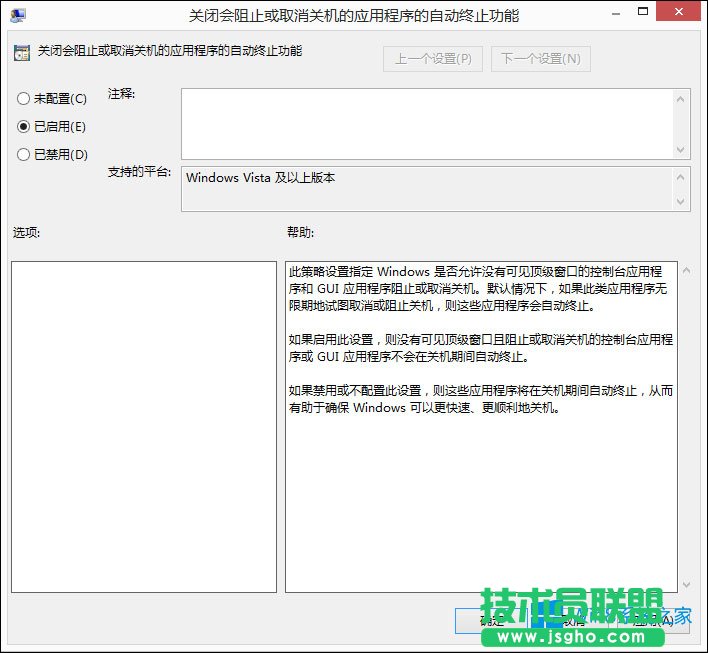The height and width of the screenshot is (653, 708).
Task: Select the 未配置(C) radio option
Action: point(24,99)
